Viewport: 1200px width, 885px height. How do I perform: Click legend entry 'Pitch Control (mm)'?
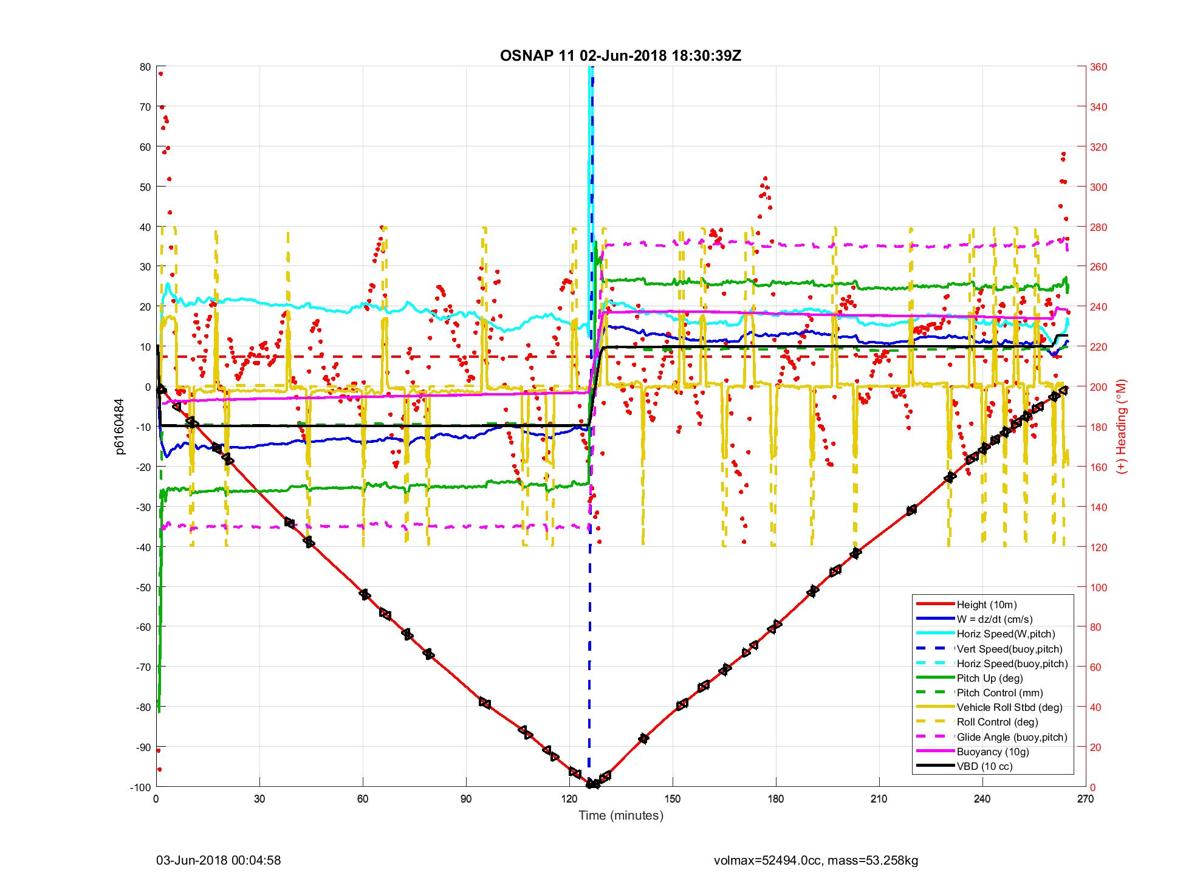click(1001, 692)
